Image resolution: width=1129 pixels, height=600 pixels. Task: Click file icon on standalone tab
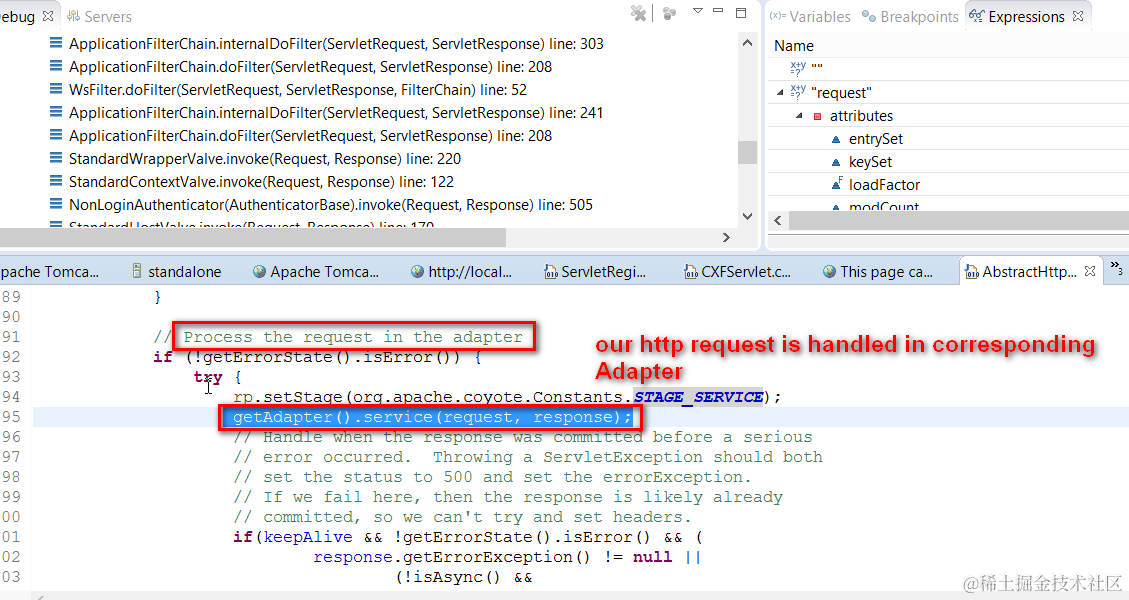pyautogui.click(x=138, y=271)
